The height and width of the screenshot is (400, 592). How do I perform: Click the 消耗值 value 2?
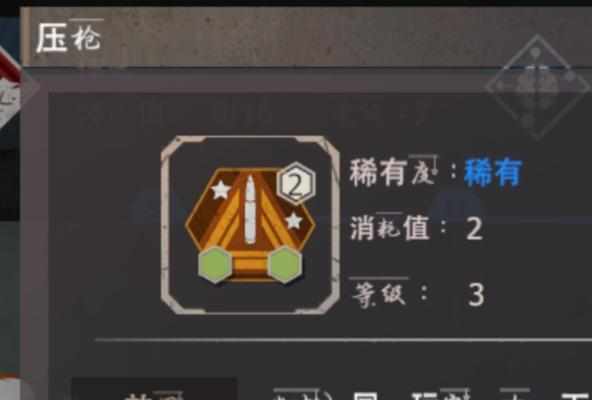pyautogui.click(x=475, y=229)
